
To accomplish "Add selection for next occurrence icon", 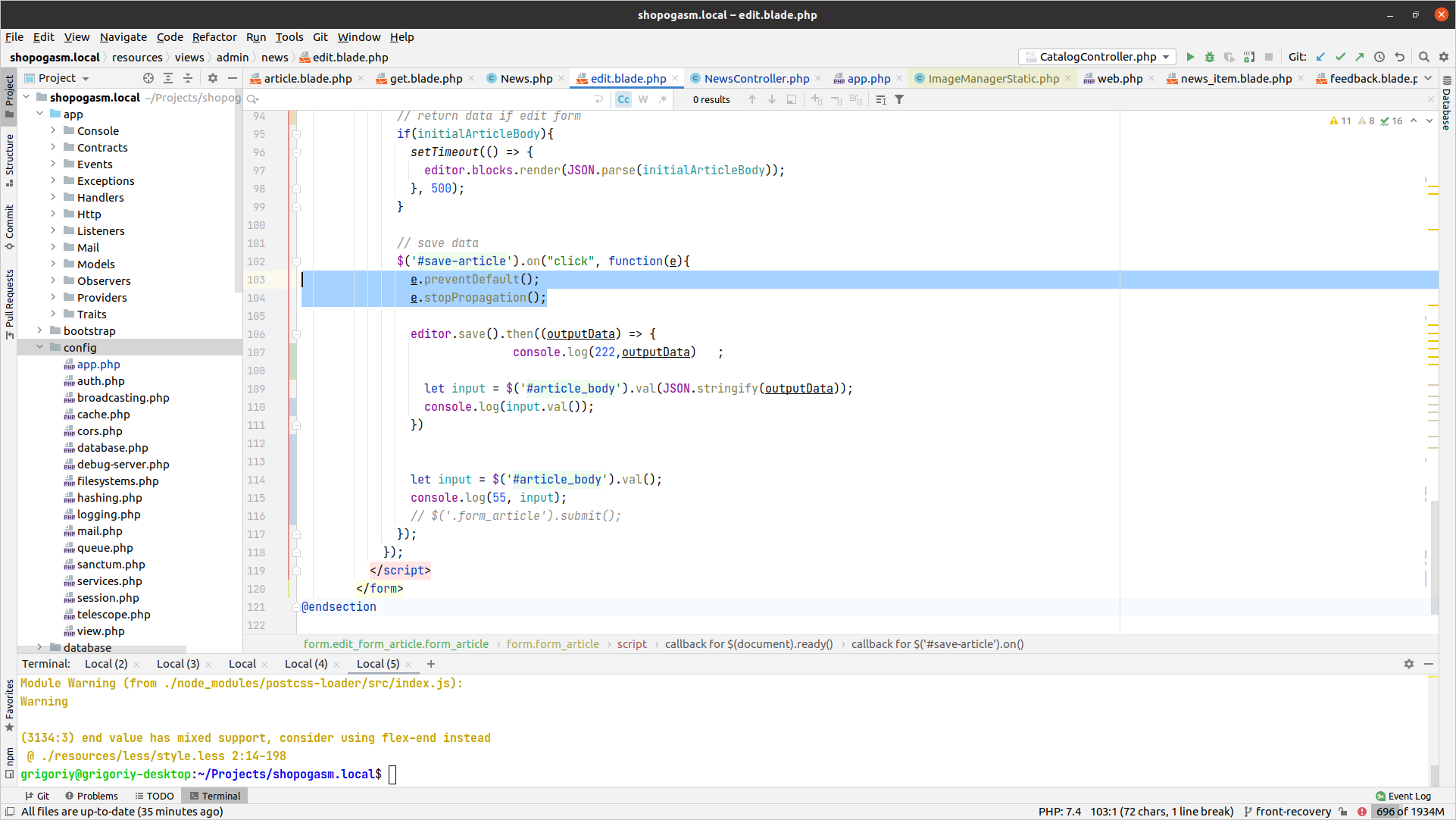I will point(817,99).
